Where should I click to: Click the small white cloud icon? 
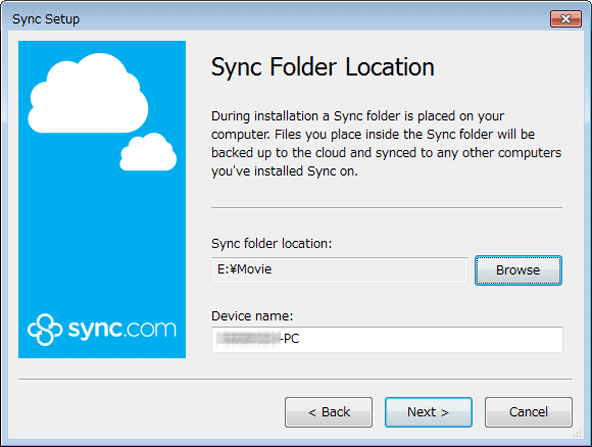(148, 152)
